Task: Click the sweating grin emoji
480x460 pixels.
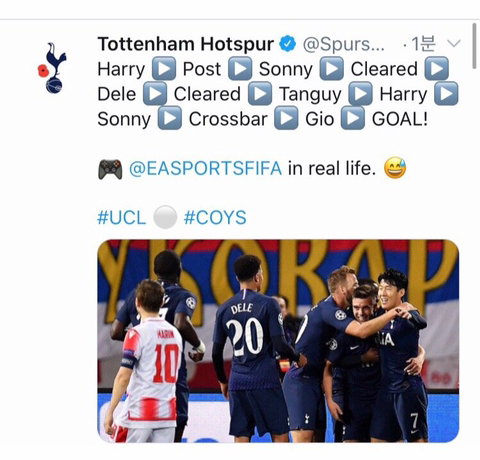Action: pos(395,168)
